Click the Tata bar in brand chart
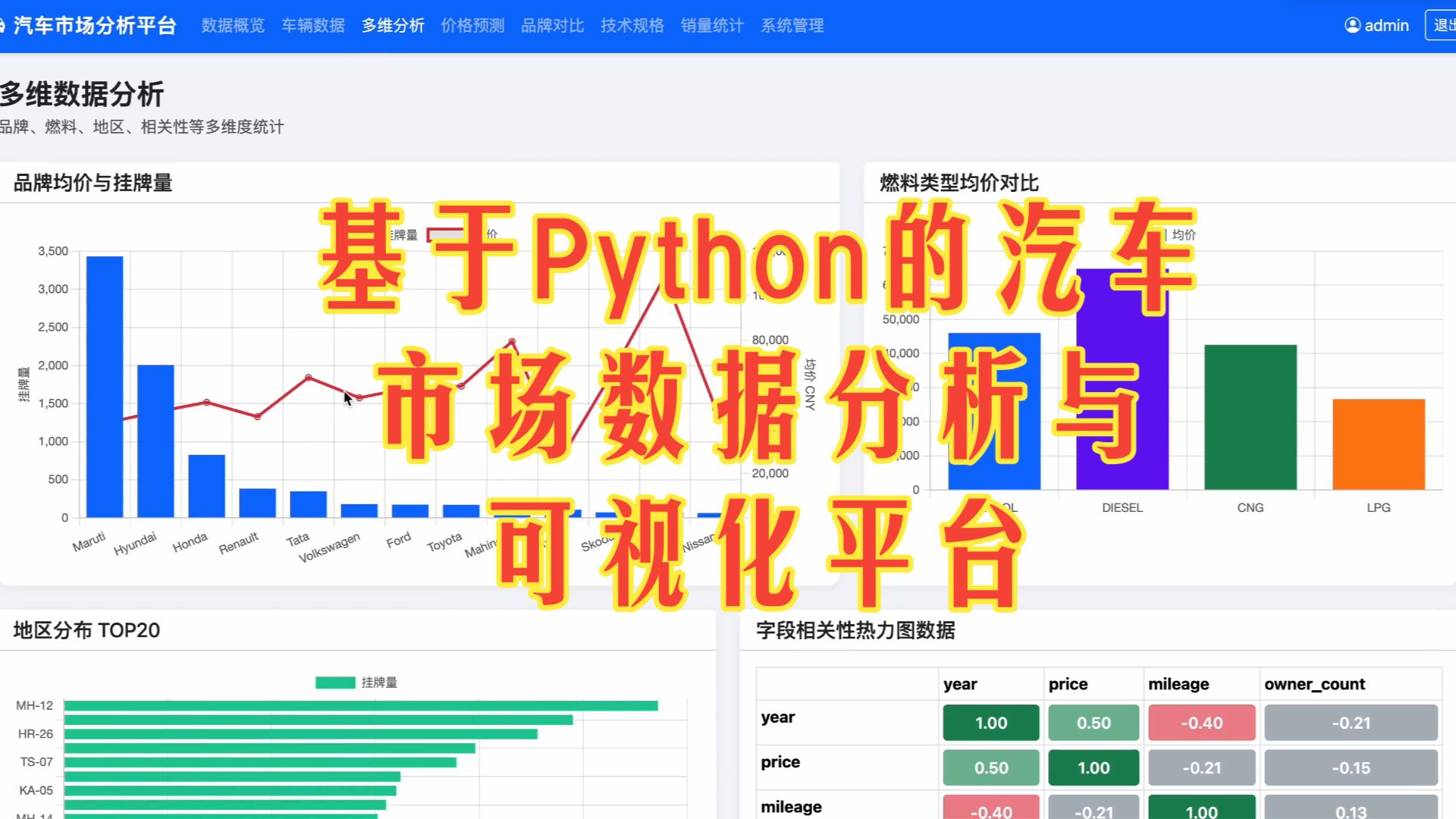 308,504
